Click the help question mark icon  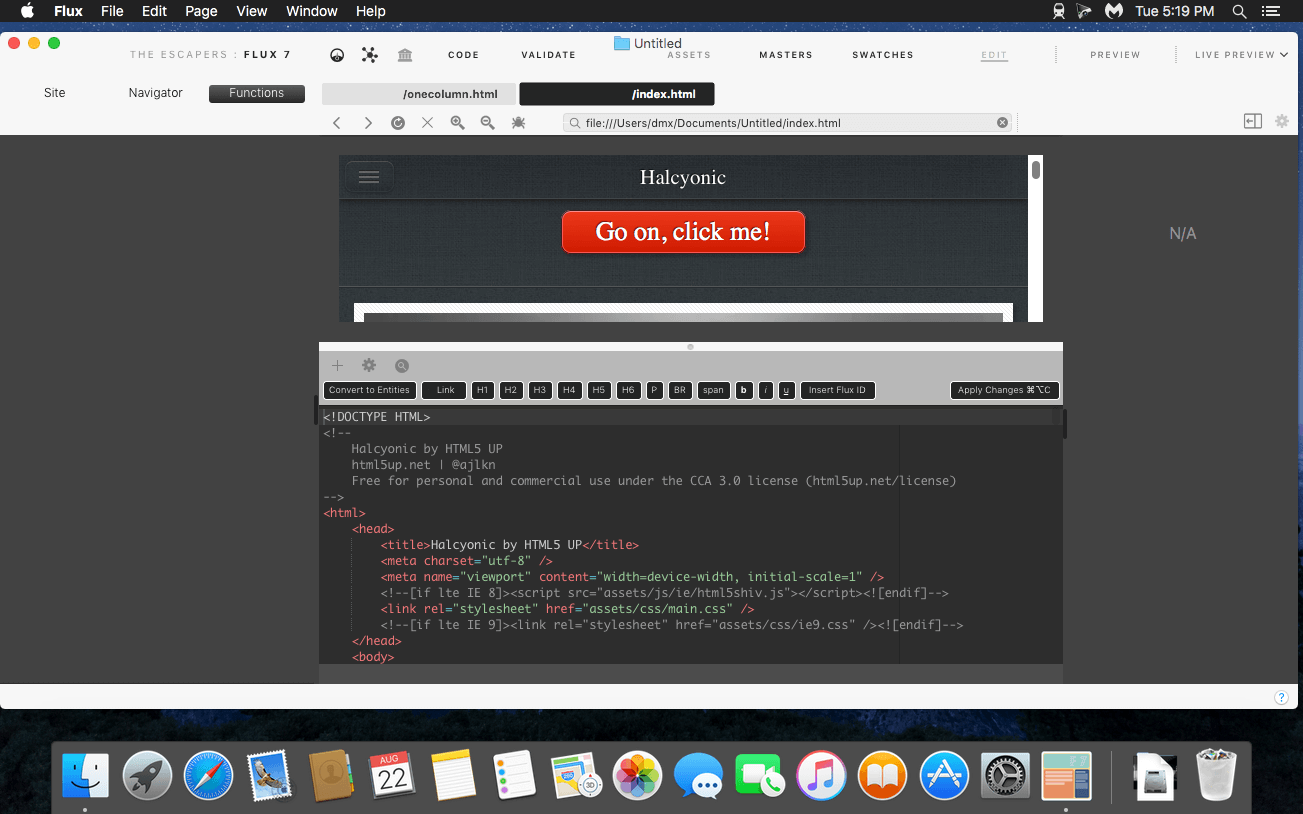(x=1281, y=697)
